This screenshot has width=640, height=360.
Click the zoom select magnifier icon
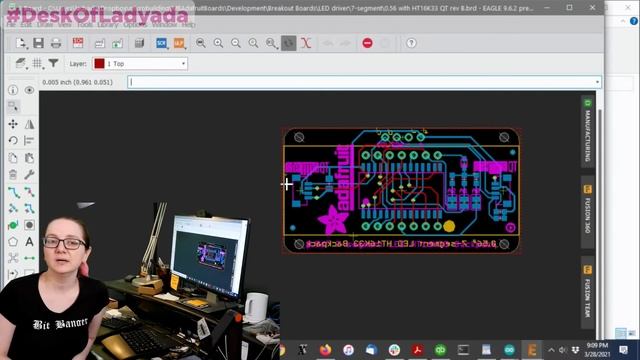[x=271, y=43]
